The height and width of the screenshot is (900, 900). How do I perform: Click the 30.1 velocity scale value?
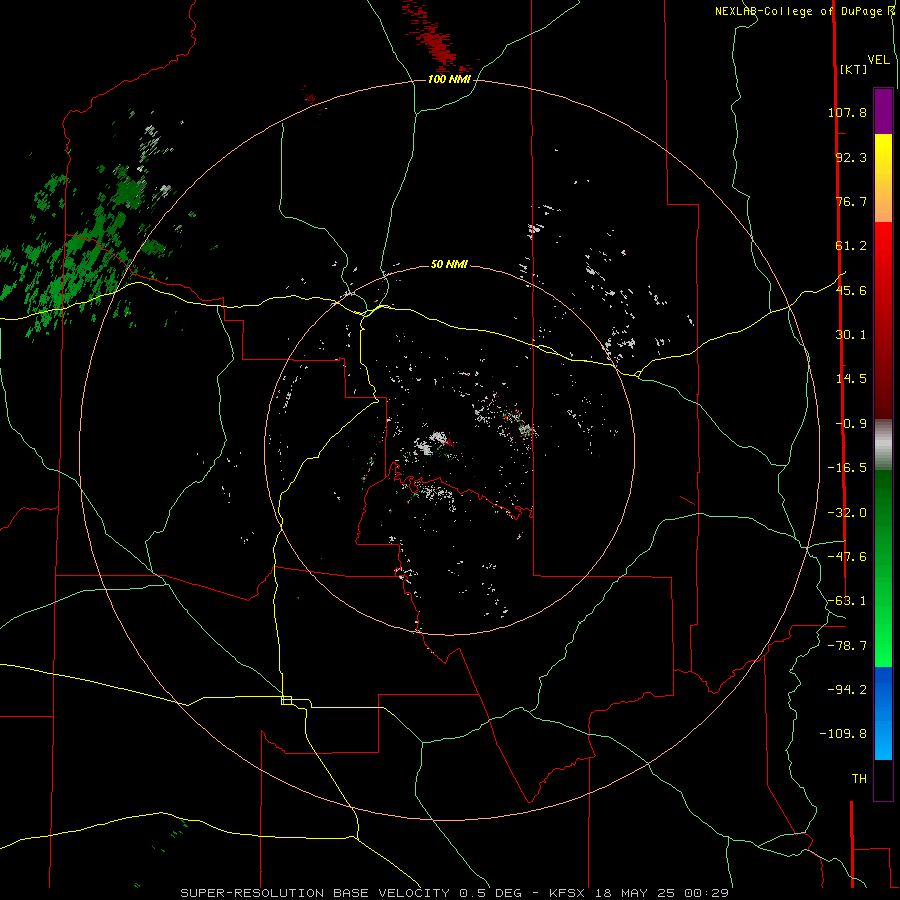point(851,335)
